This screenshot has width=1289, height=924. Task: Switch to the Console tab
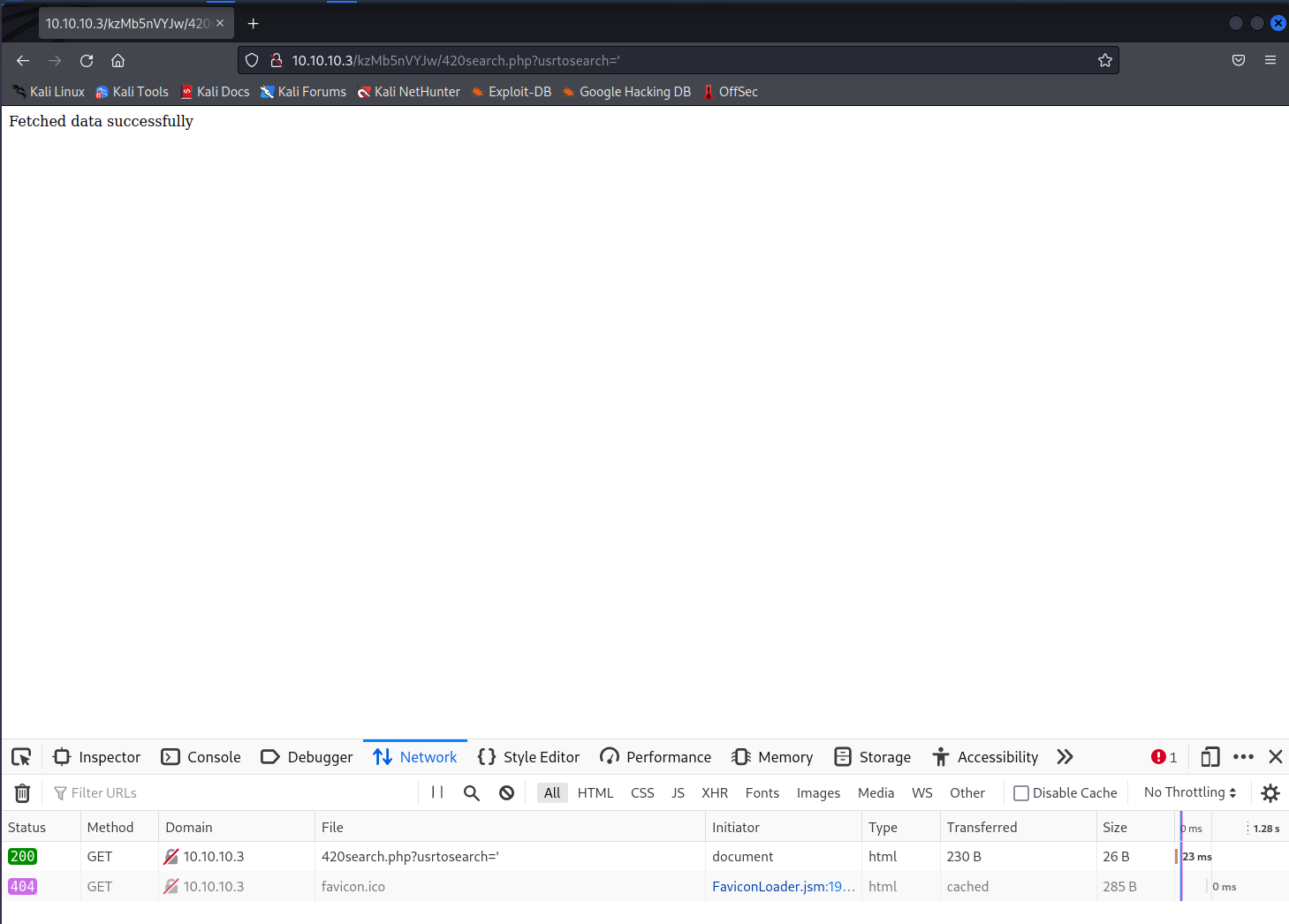[x=201, y=757]
